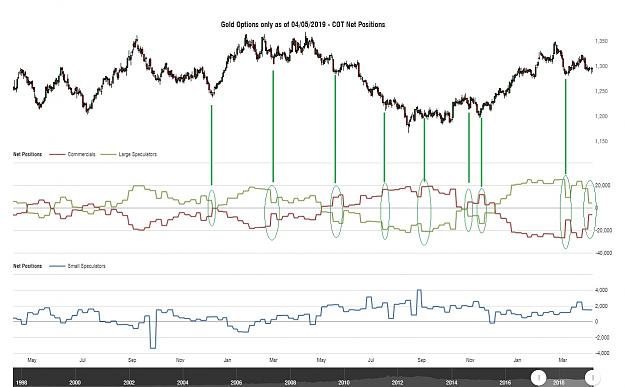Click the red Commercials legend line swatch
The image size is (625, 387).
[x=57, y=154]
